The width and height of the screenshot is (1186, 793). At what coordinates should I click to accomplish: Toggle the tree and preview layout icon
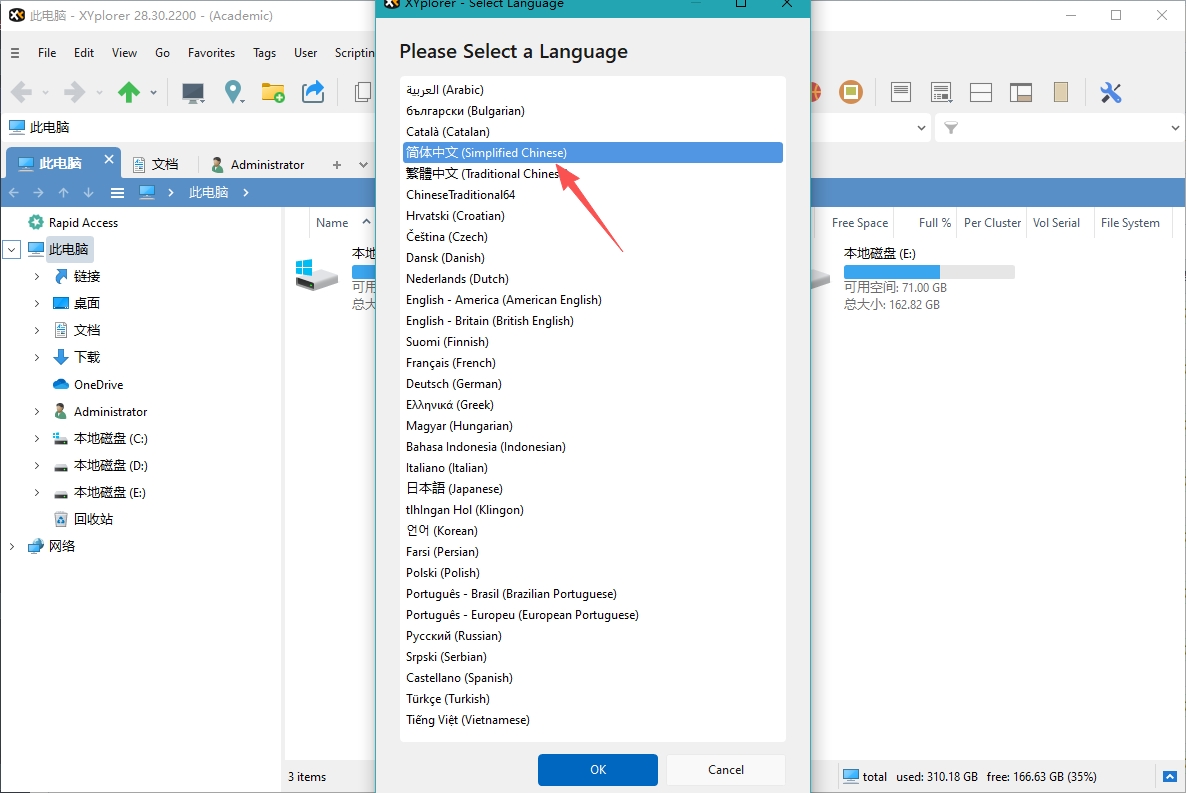pyautogui.click(x=1021, y=92)
